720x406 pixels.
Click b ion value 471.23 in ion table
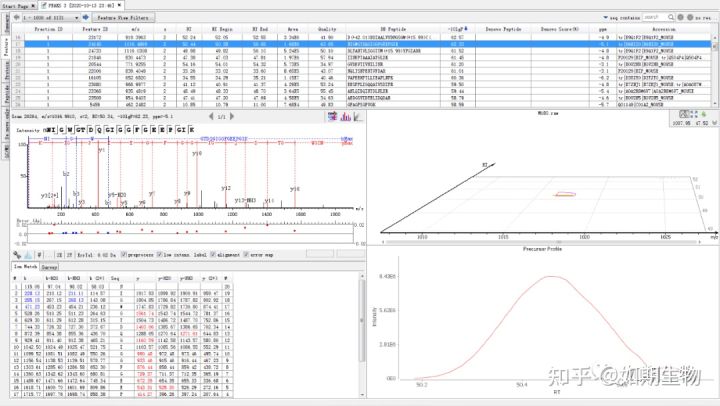click(32, 306)
